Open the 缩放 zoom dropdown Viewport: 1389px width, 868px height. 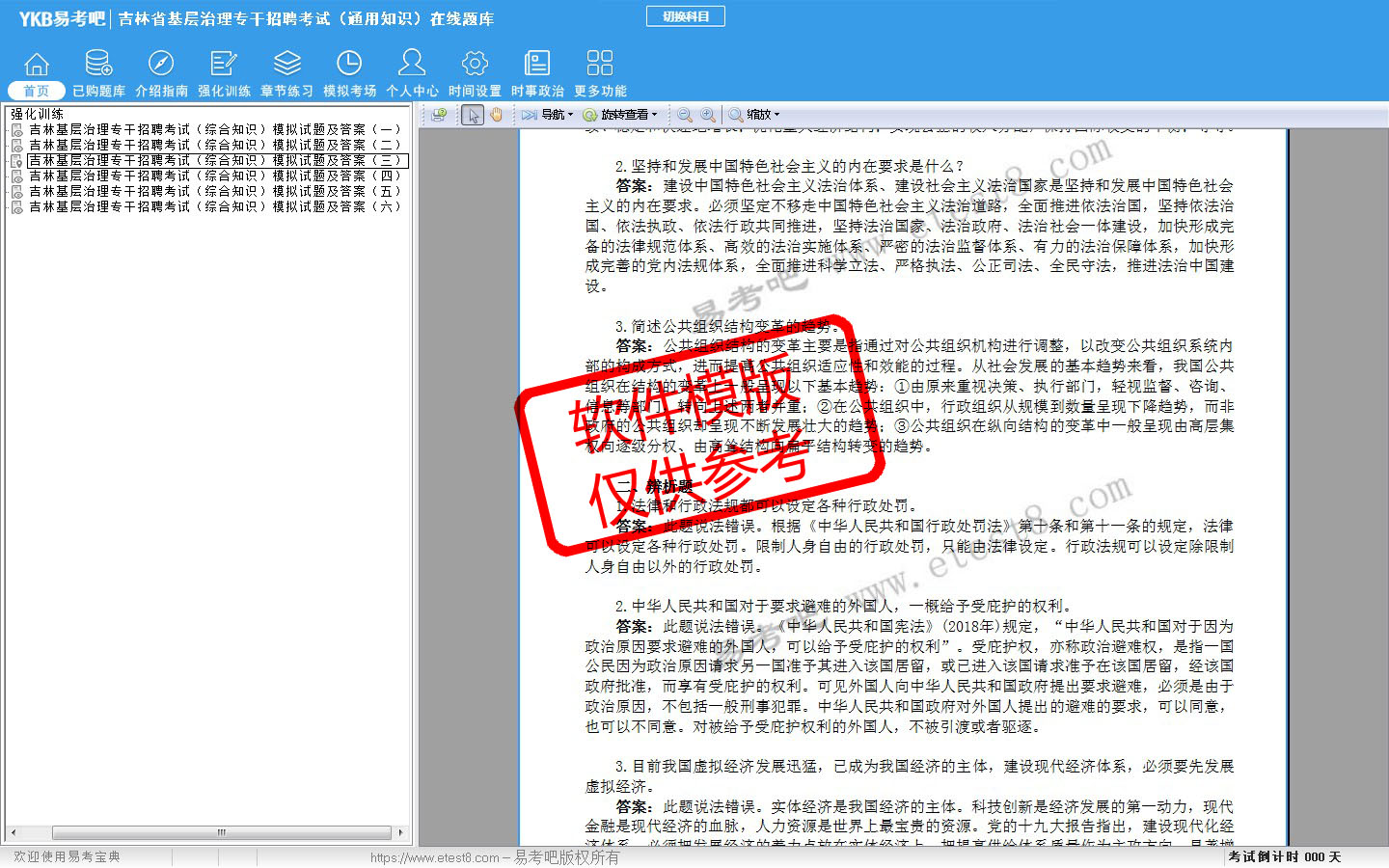pyautogui.click(x=754, y=115)
